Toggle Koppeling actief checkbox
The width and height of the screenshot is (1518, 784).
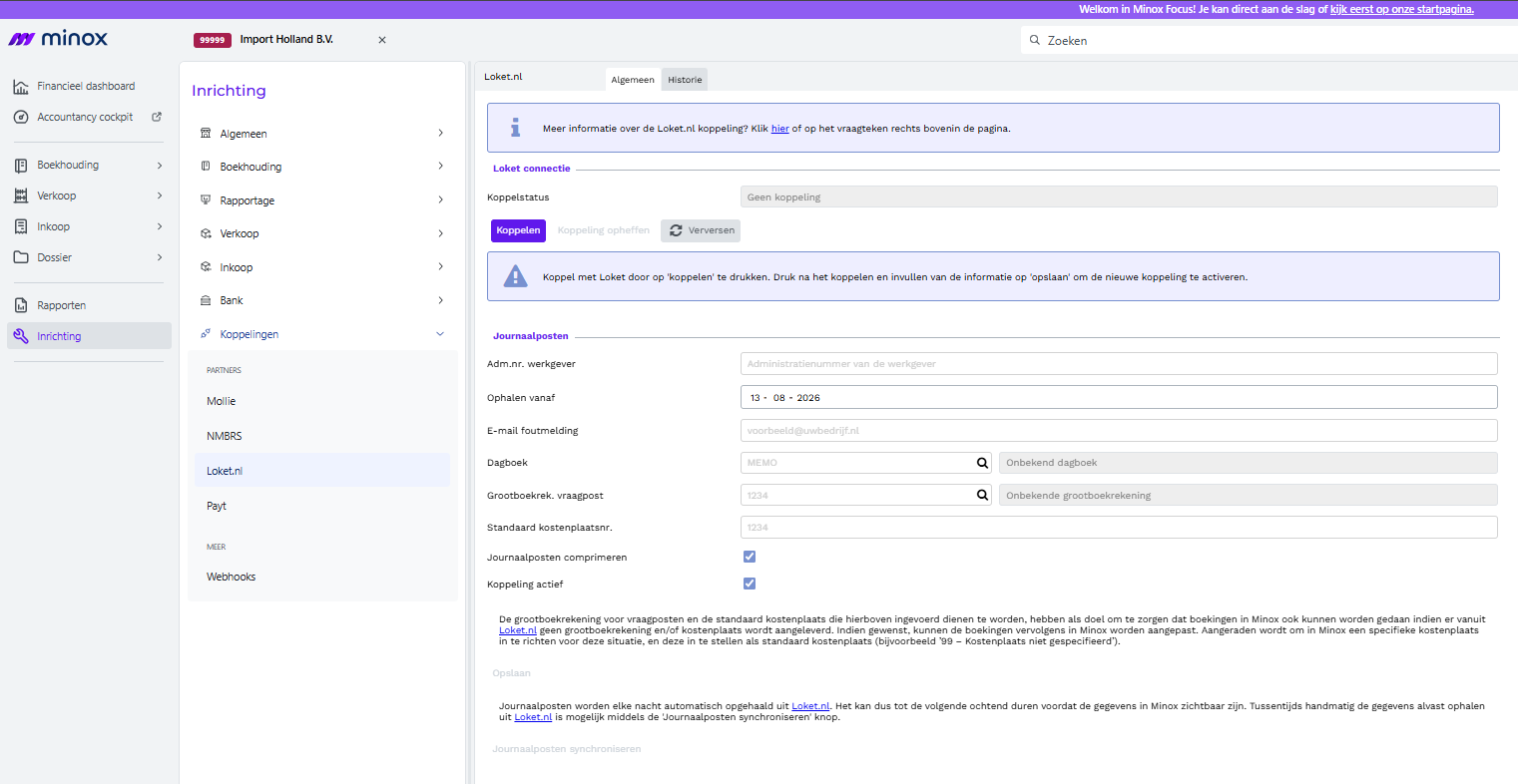click(750, 584)
